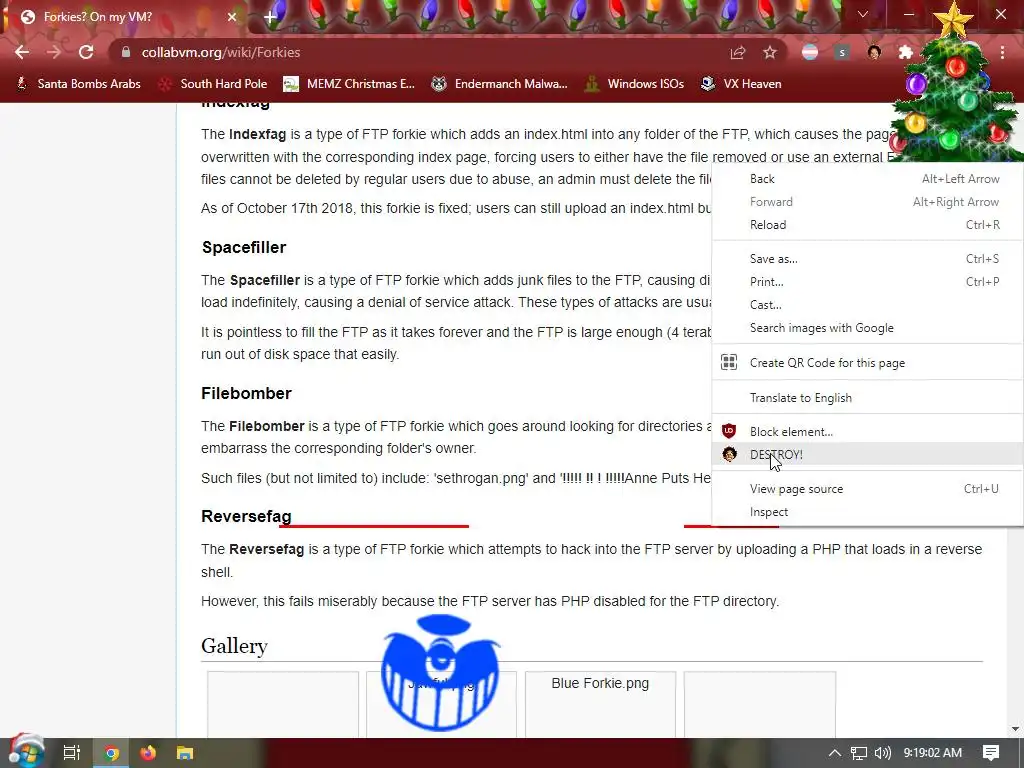1024x768 pixels.
Task: Launch Firefox from the taskbar
Action: 148,753
